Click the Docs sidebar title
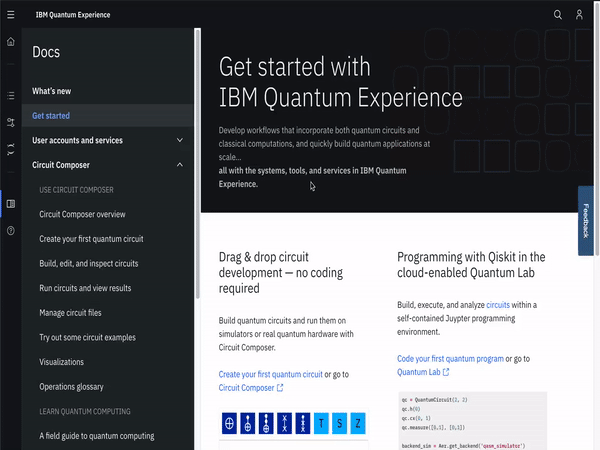The height and width of the screenshot is (450, 600). coord(46,52)
